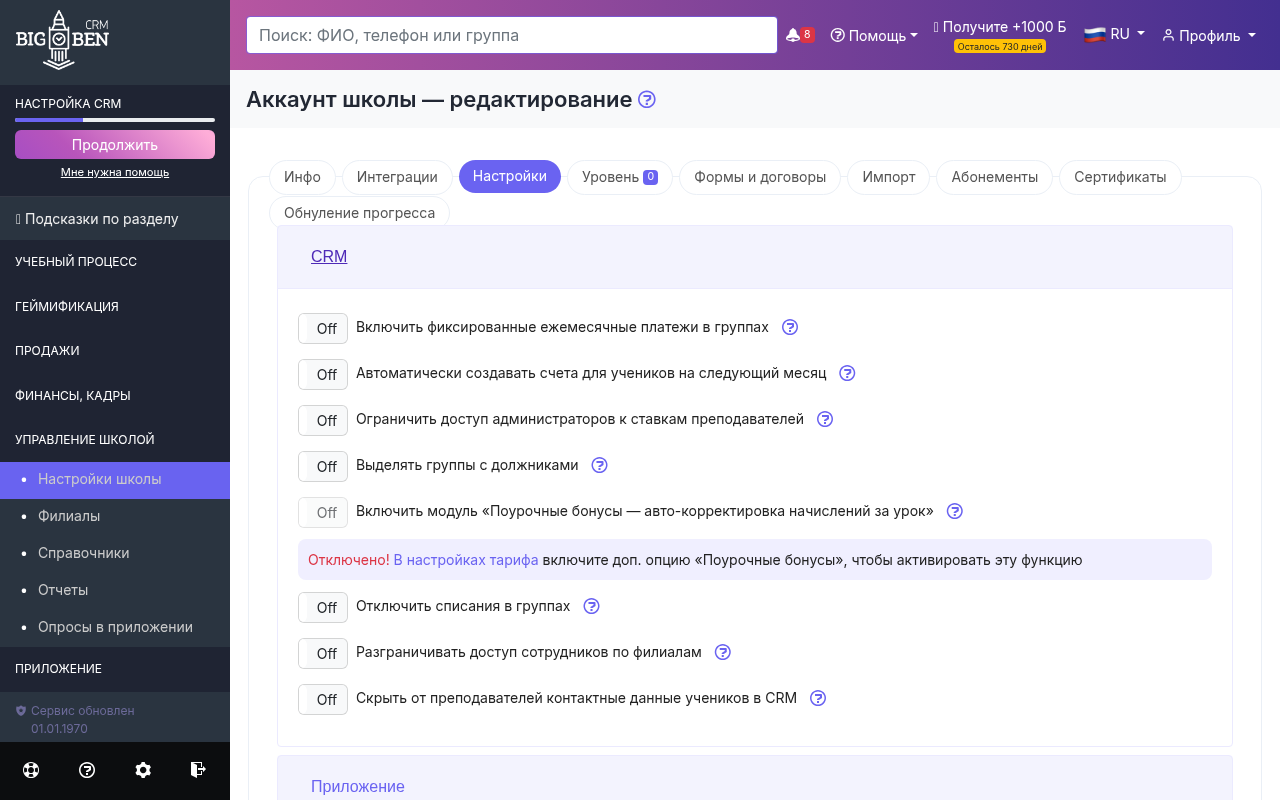
Task: Open the question mark help icon in bottom sidebar
Action: point(87,770)
